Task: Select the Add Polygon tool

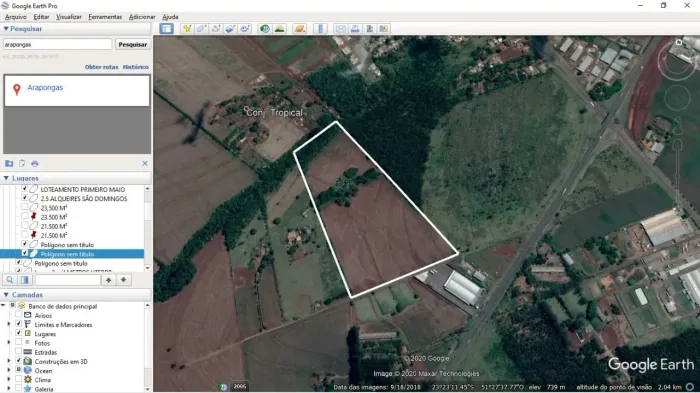Action: point(201,29)
